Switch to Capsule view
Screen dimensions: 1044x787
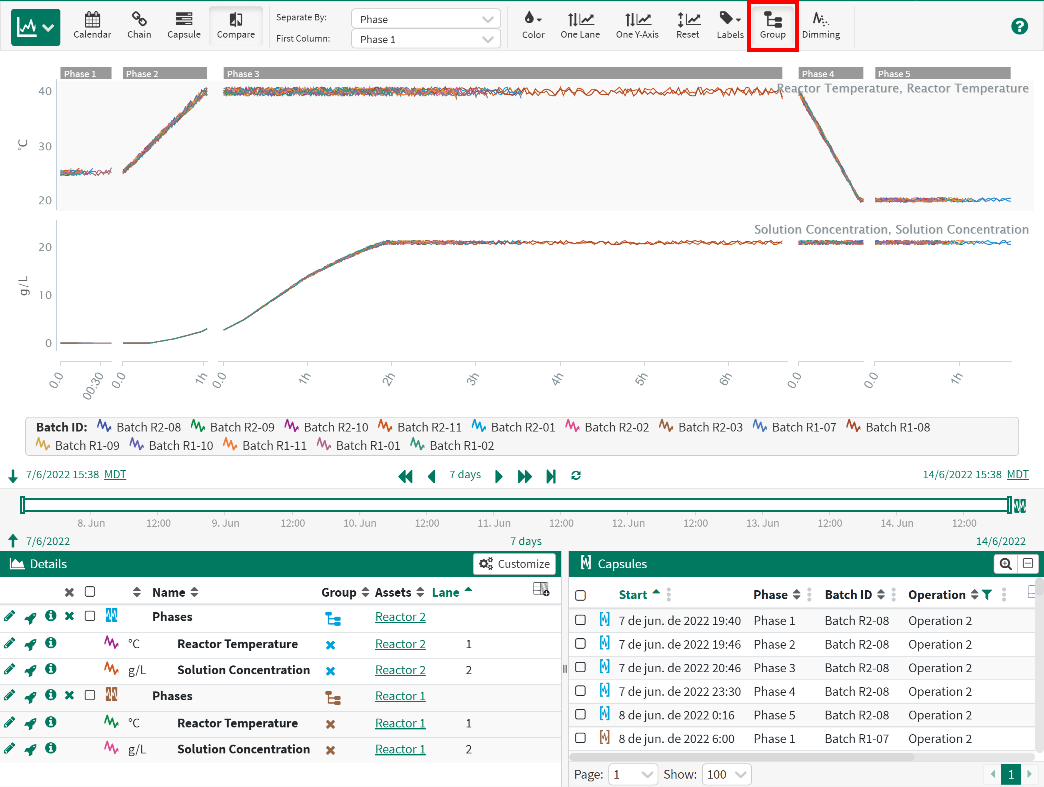pos(183,25)
